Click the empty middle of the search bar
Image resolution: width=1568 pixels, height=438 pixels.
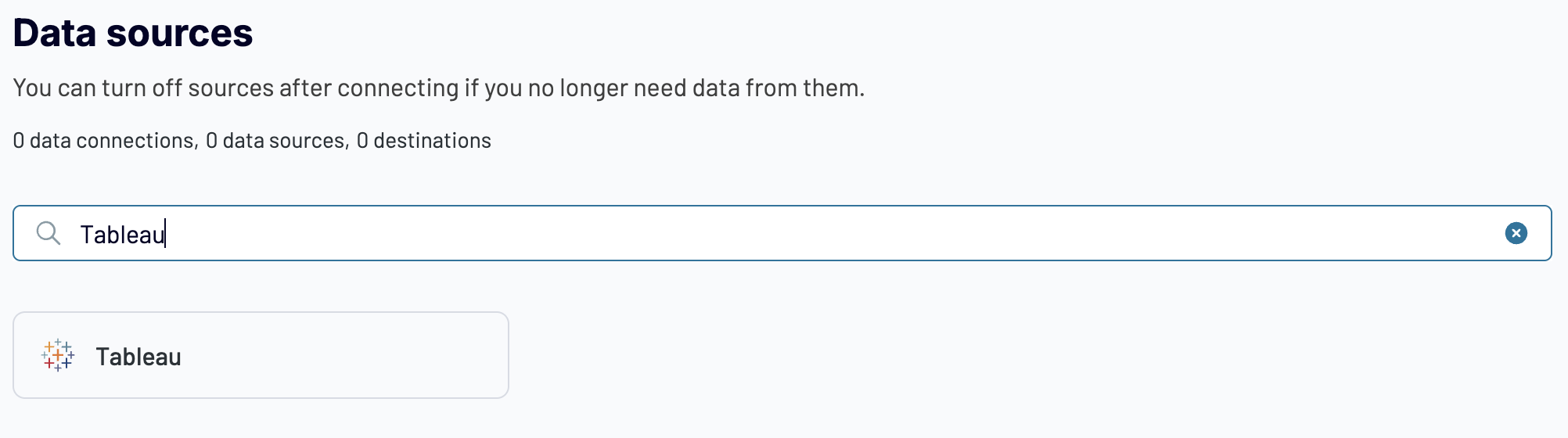pyautogui.click(x=782, y=233)
